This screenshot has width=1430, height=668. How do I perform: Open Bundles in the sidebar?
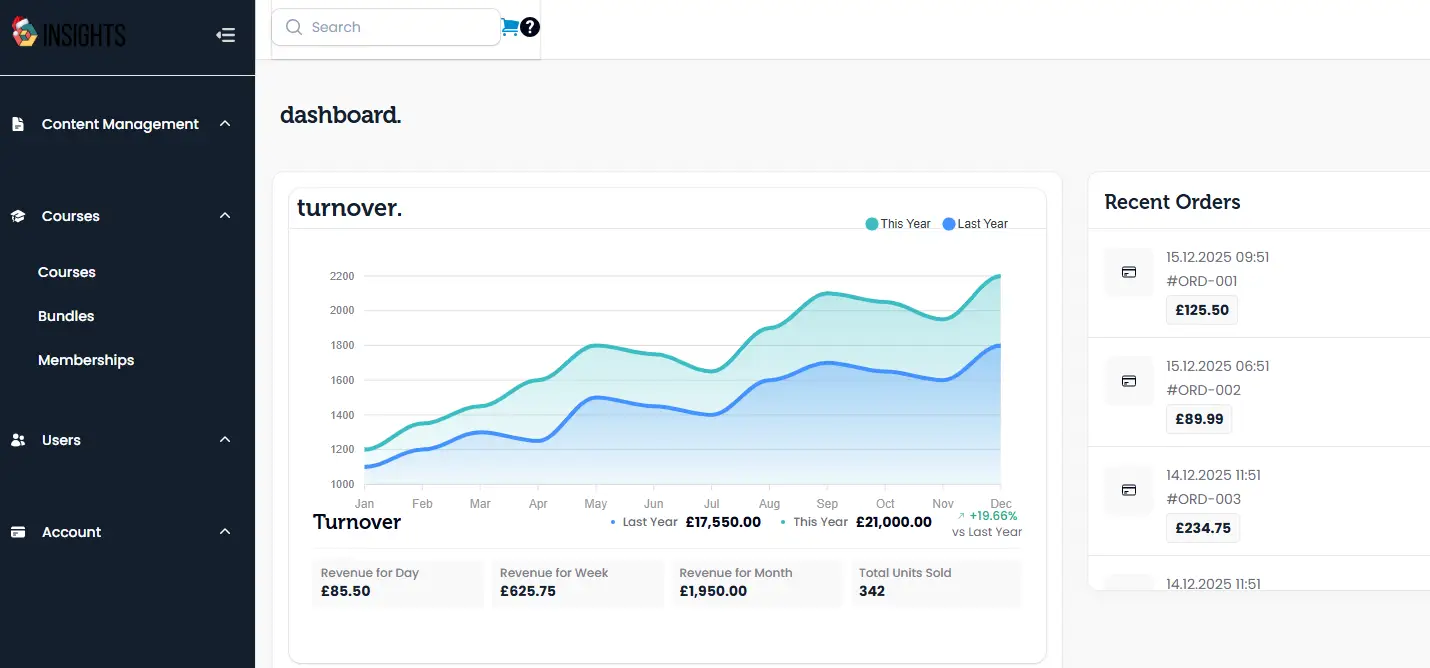[x=66, y=316]
